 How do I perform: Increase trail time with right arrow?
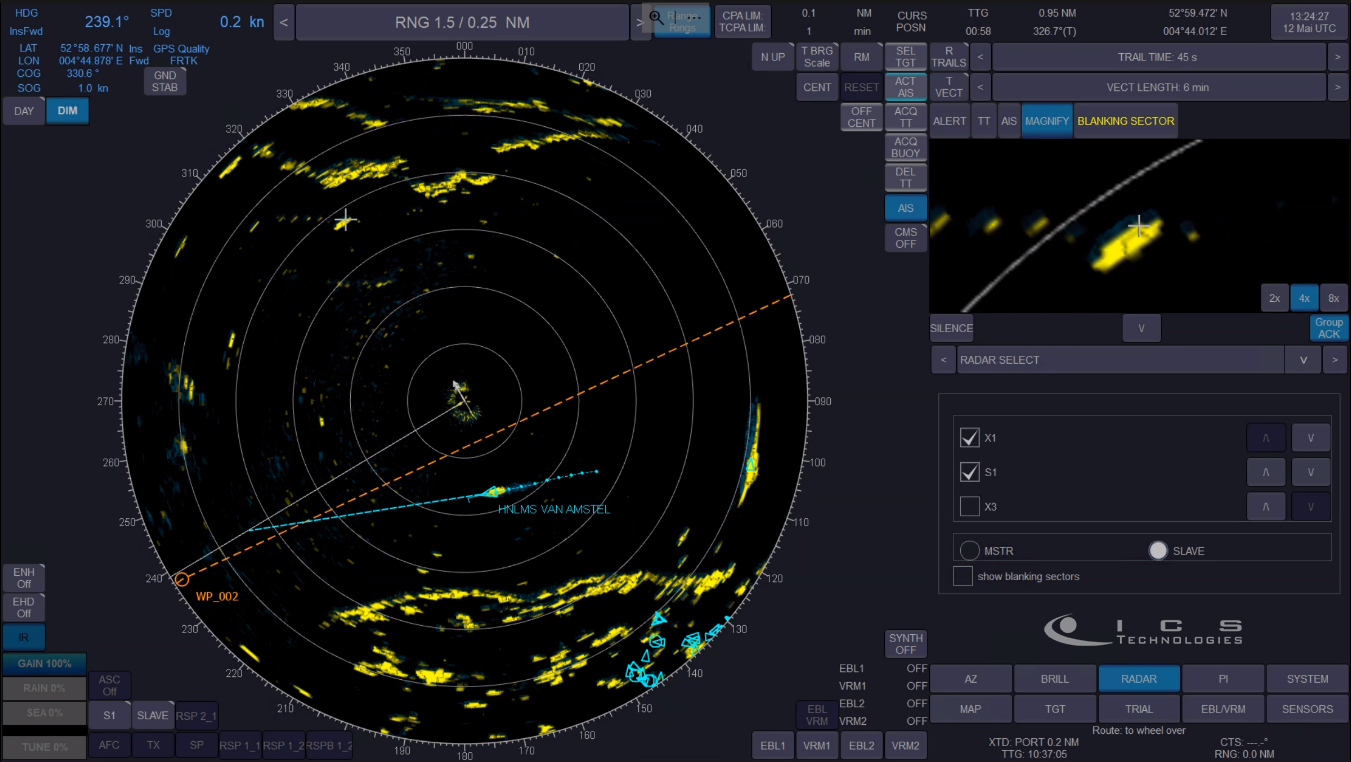click(x=1338, y=57)
